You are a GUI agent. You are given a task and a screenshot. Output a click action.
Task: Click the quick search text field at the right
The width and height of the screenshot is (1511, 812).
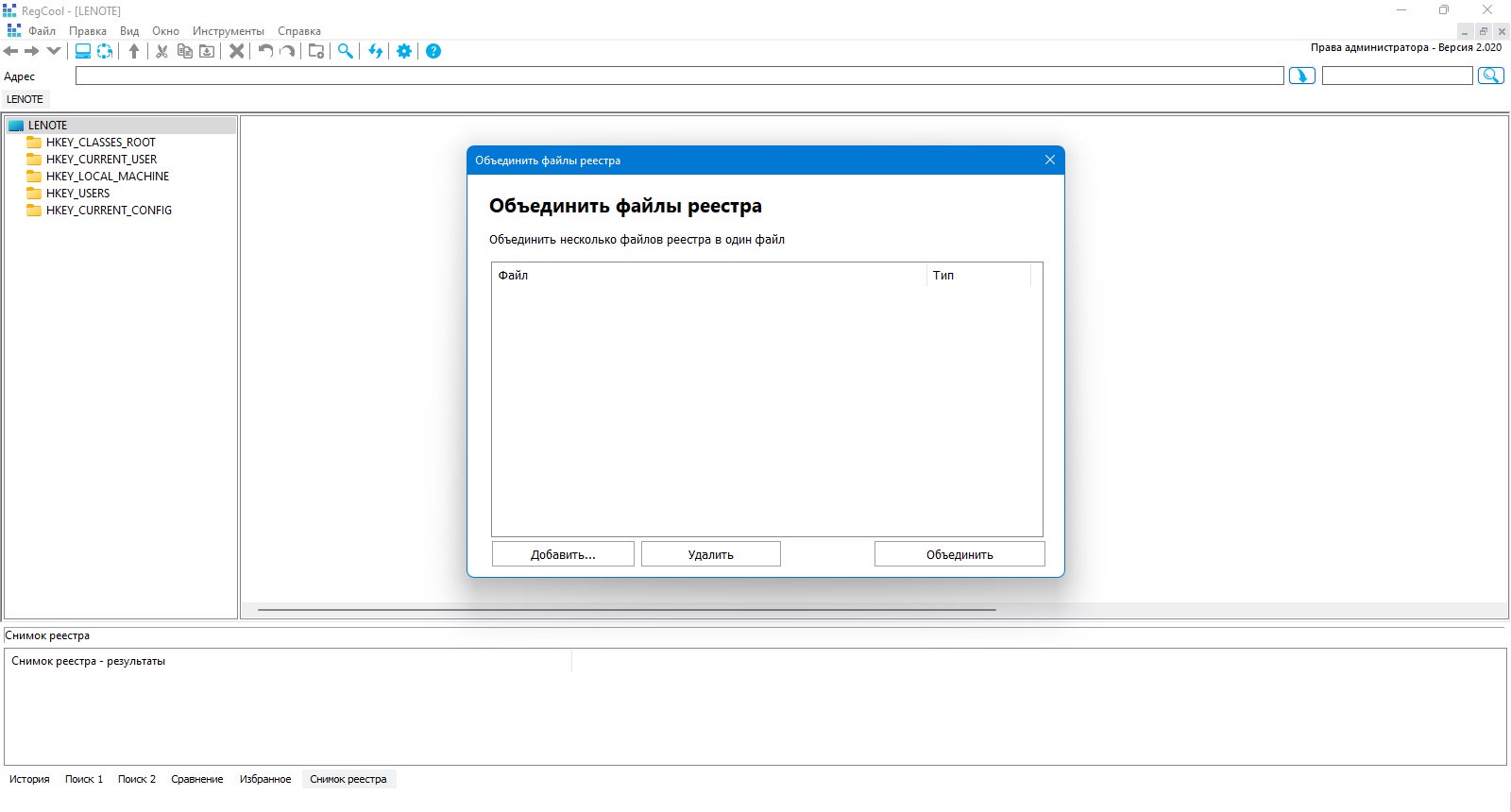tap(1397, 76)
